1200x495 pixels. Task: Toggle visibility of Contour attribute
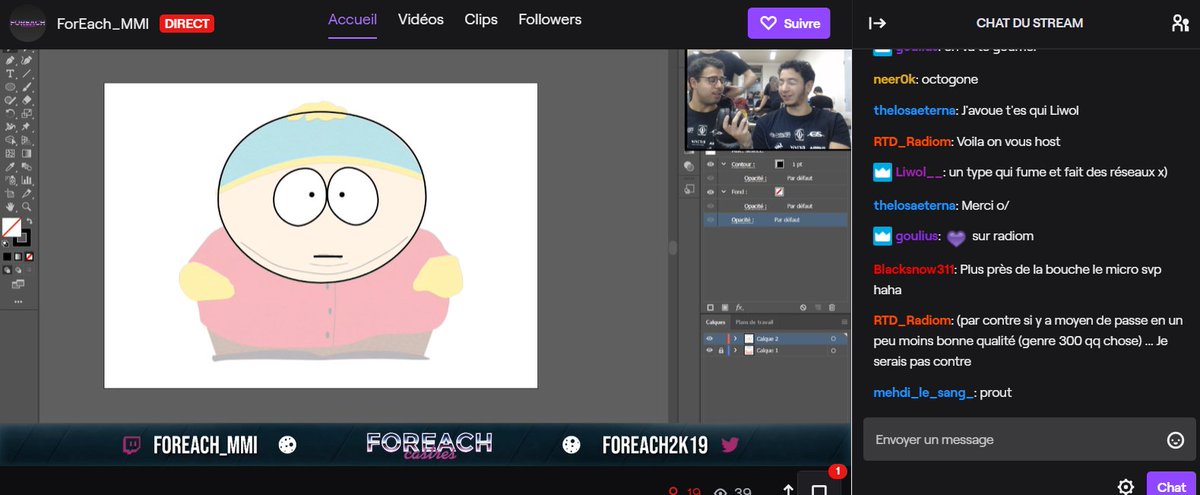tap(710, 164)
